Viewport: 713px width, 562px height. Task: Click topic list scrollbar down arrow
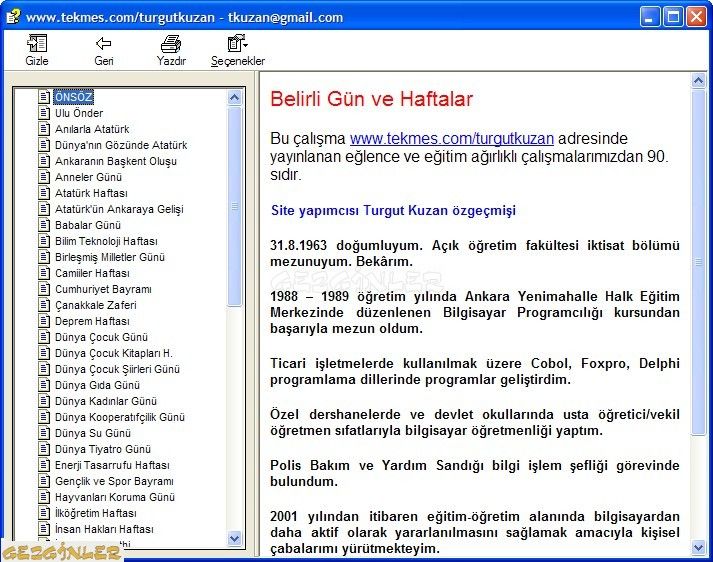coord(235,539)
